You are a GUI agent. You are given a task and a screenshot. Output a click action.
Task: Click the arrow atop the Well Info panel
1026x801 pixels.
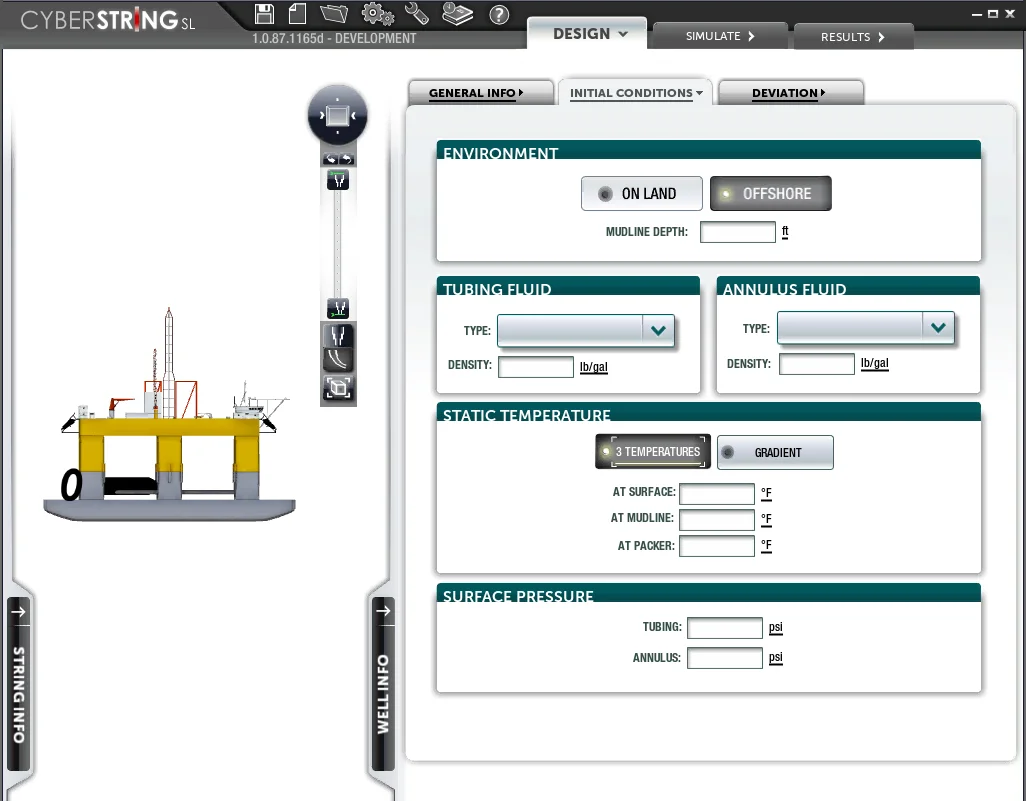point(383,611)
